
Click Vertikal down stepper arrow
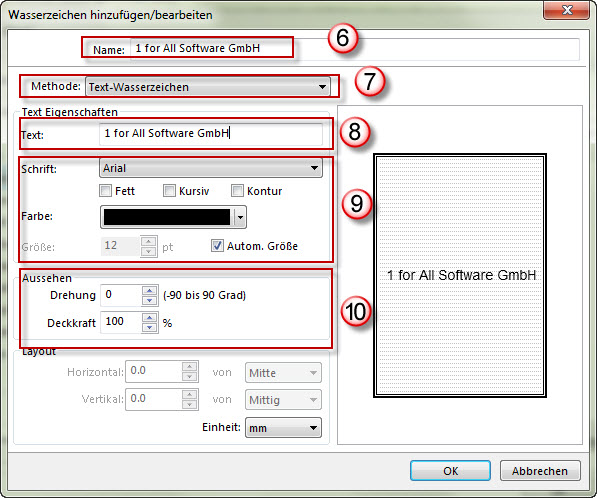click(190, 405)
